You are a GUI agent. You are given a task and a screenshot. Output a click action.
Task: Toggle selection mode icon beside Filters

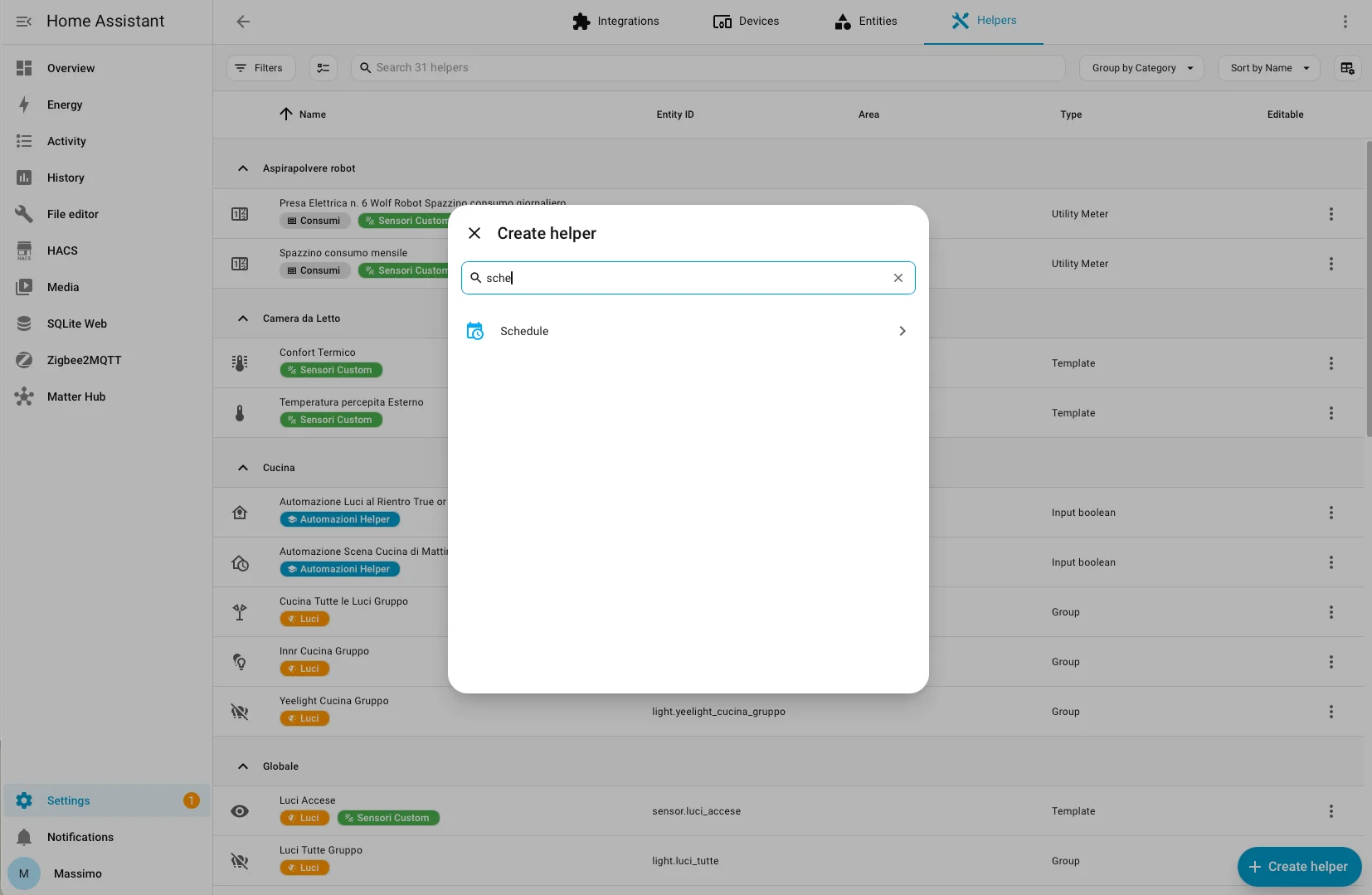[324, 68]
